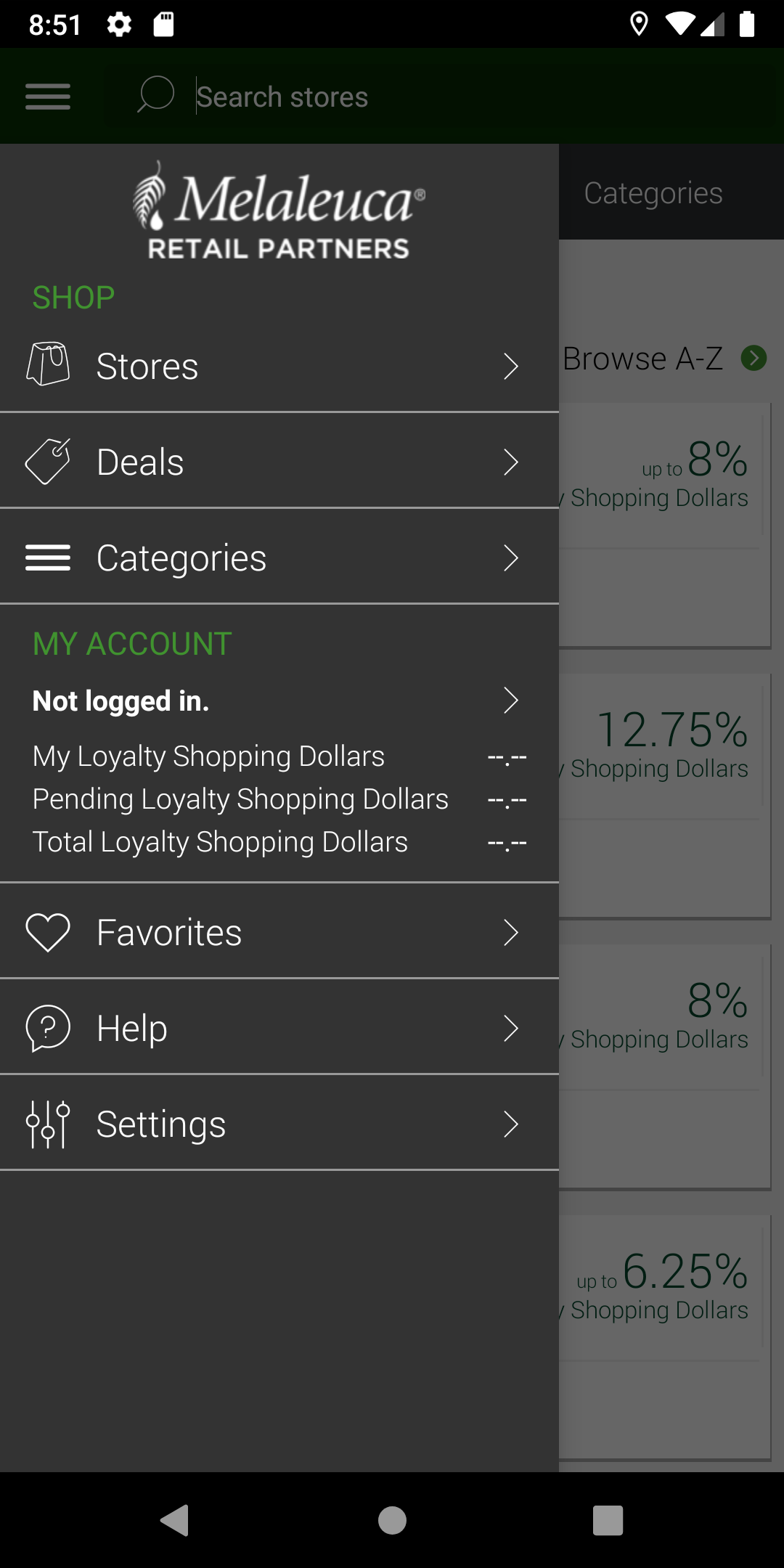Expand the Stores chevron arrow
The width and height of the screenshot is (784, 1568).
[x=511, y=366]
